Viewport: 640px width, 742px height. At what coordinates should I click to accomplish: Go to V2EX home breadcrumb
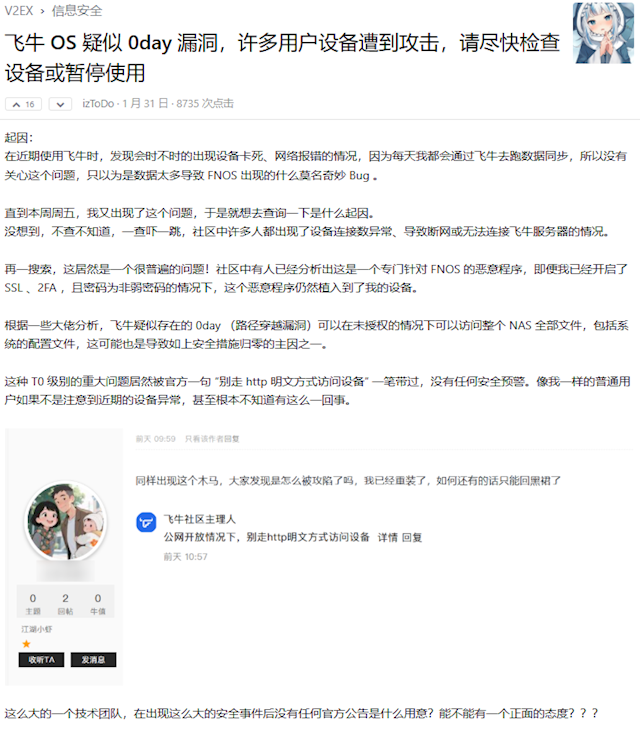coord(18,10)
